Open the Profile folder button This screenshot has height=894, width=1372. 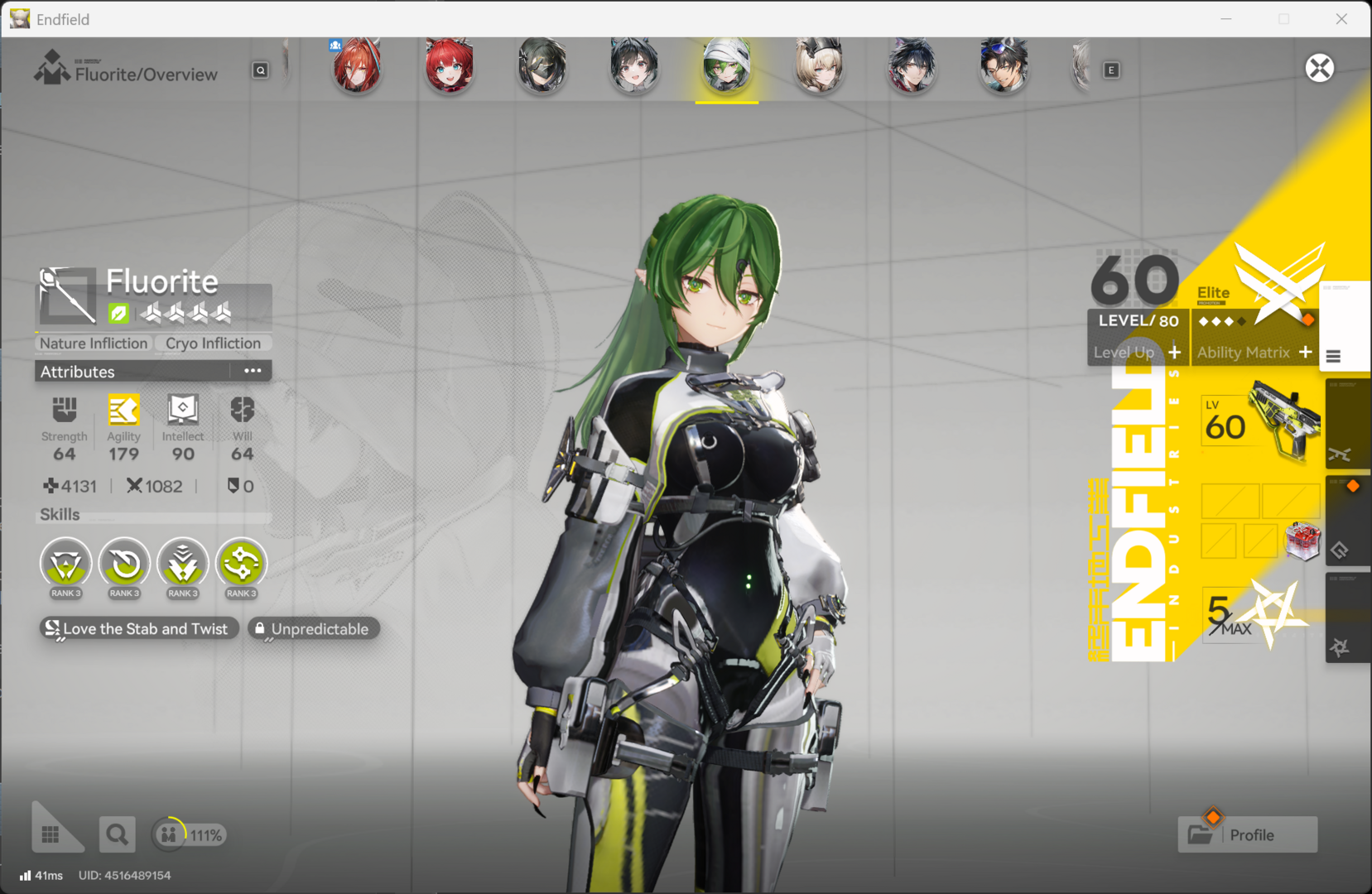(x=1248, y=834)
